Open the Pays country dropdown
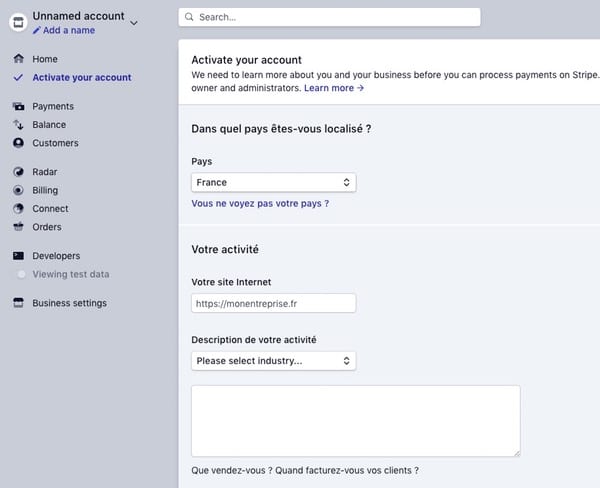600x488 pixels. [x=273, y=183]
